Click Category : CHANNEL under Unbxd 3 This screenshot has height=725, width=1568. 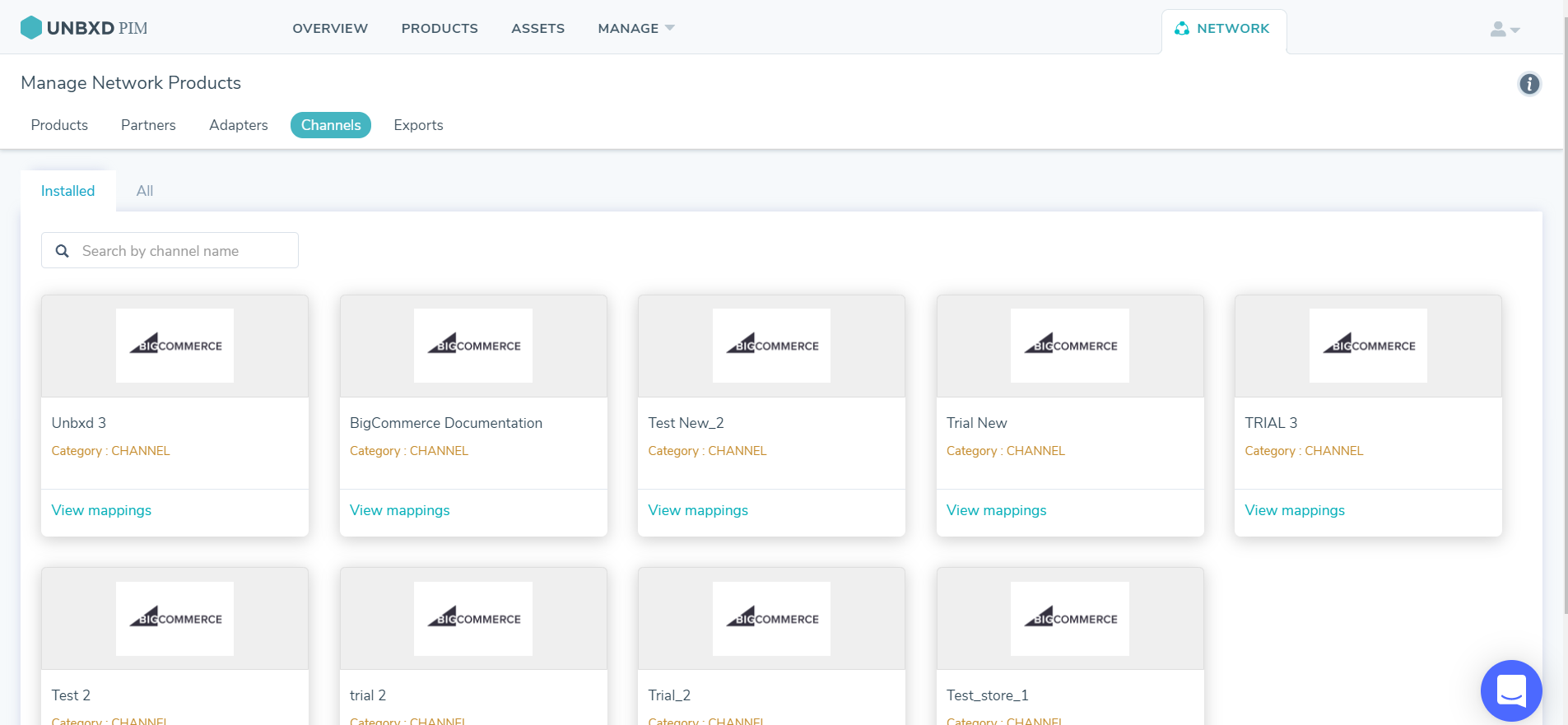(111, 451)
